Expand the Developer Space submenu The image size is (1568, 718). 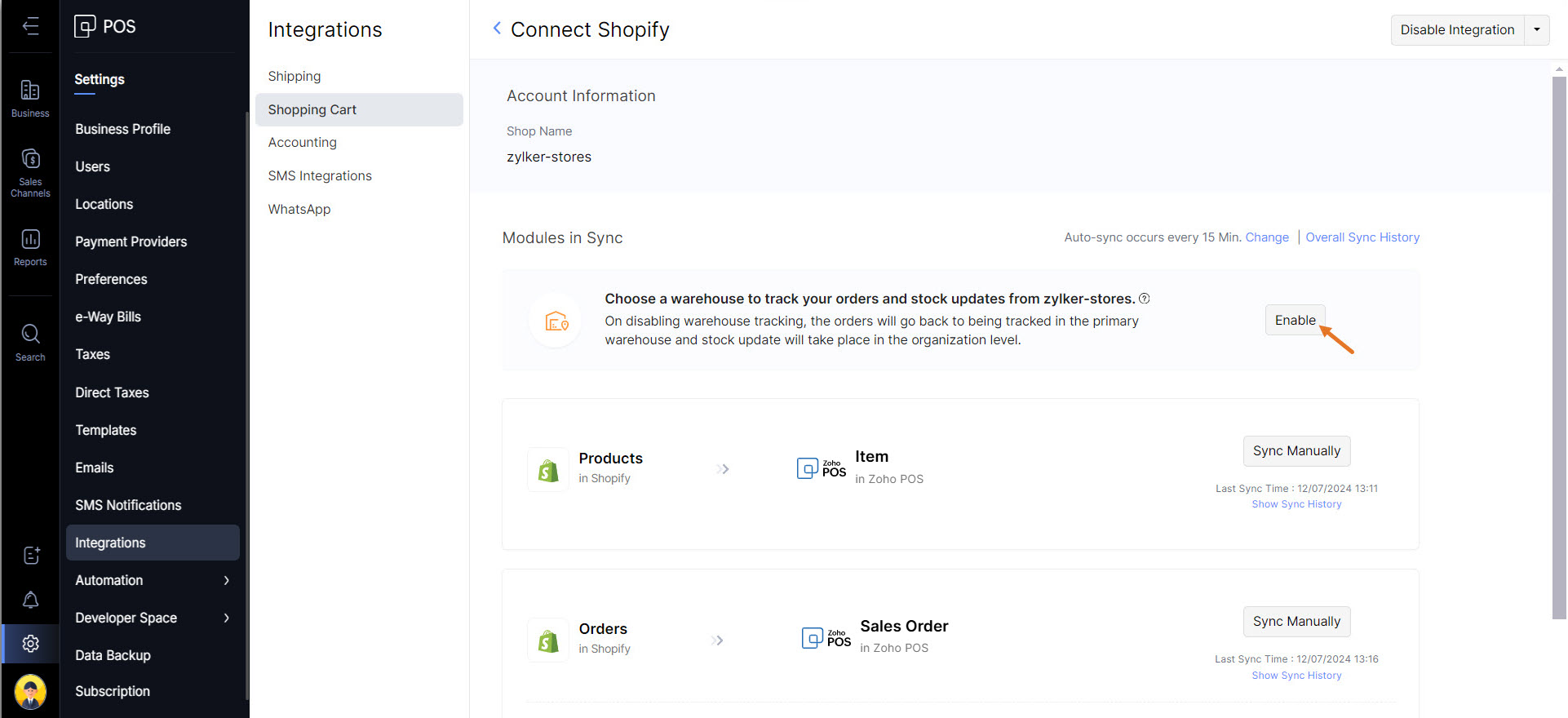(226, 618)
